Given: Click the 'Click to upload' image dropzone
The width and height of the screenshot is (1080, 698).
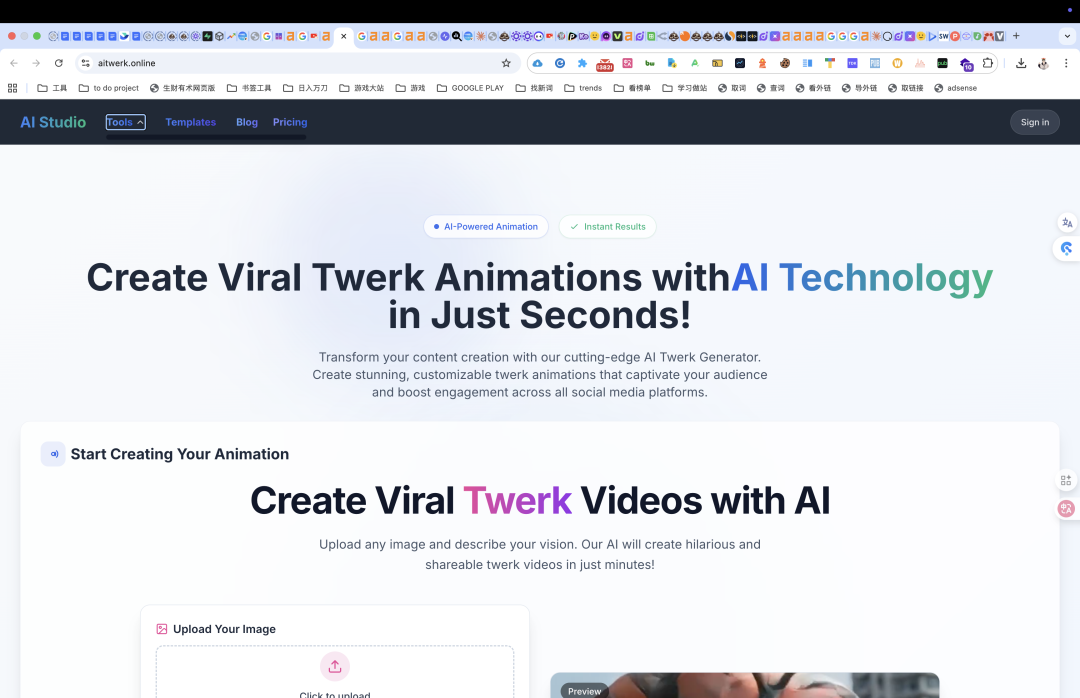Looking at the screenshot, I should (x=335, y=673).
